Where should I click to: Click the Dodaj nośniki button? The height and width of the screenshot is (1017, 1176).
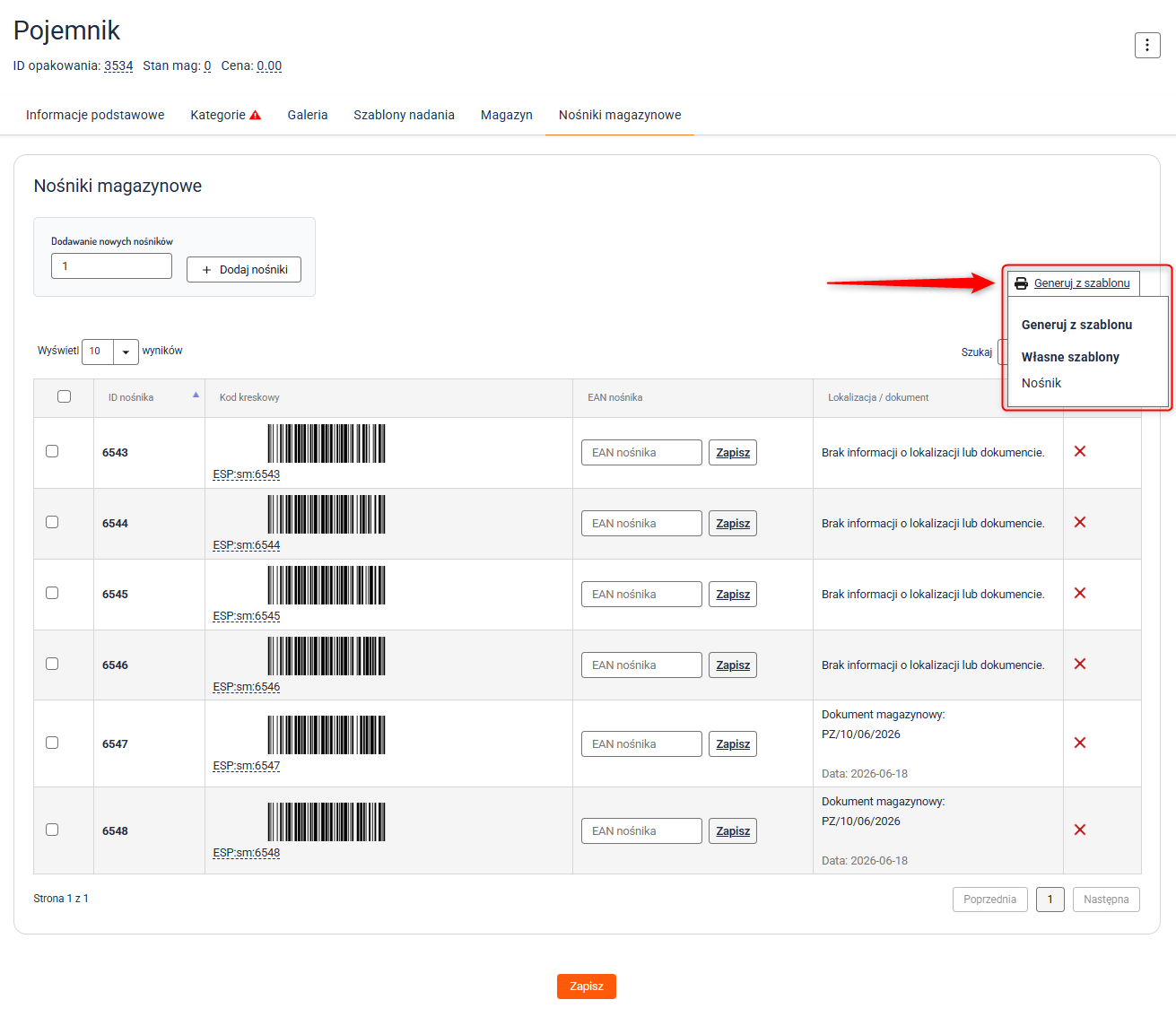click(x=244, y=270)
